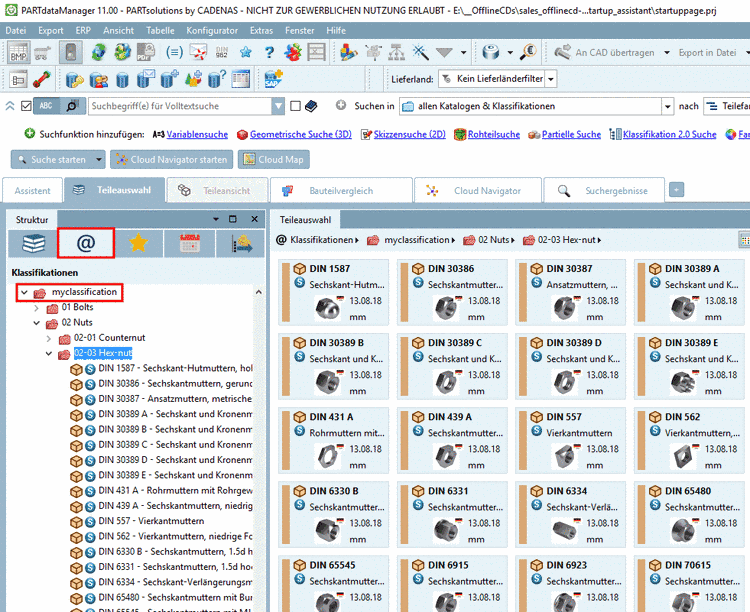This screenshot has height=612, width=750.
Task: Open the DIN 557 Vierkantmuttern part tile
Action: (570, 440)
